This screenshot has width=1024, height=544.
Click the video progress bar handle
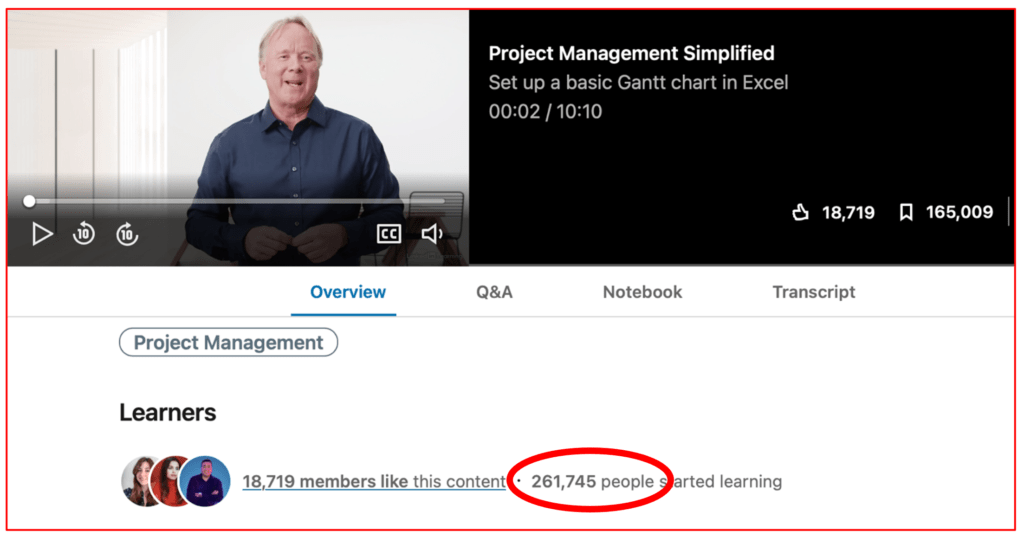(x=29, y=201)
